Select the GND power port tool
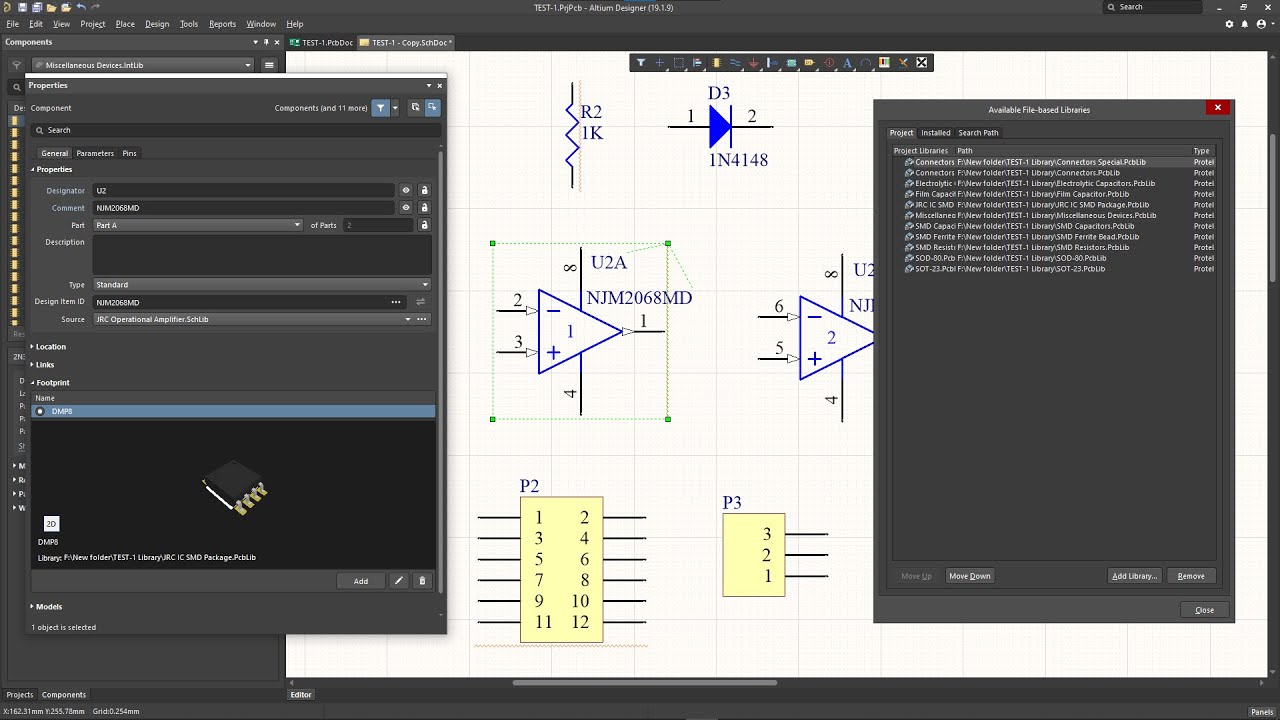The height and width of the screenshot is (720, 1280). (x=754, y=62)
